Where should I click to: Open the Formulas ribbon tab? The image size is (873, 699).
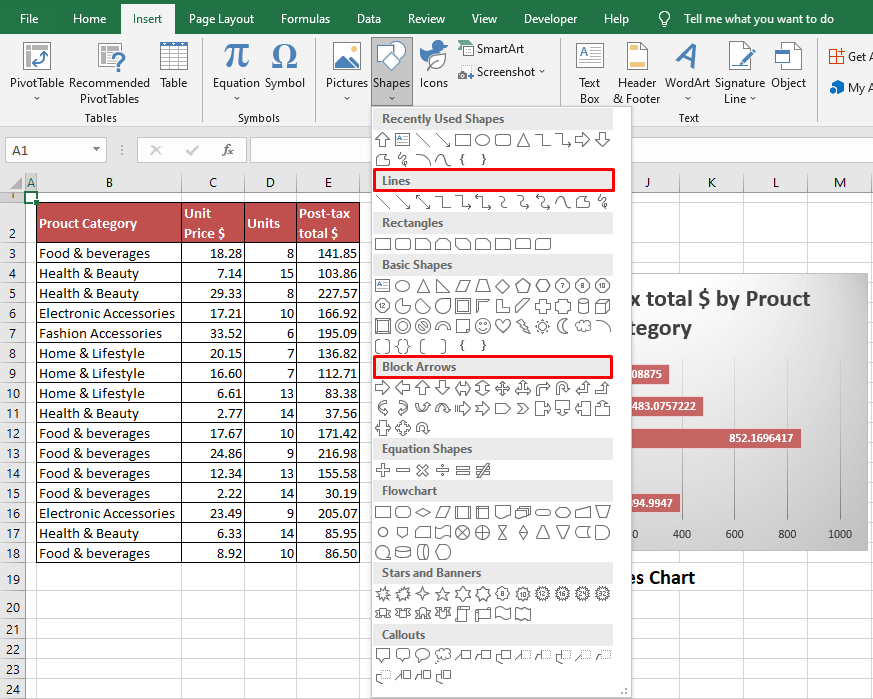(305, 19)
